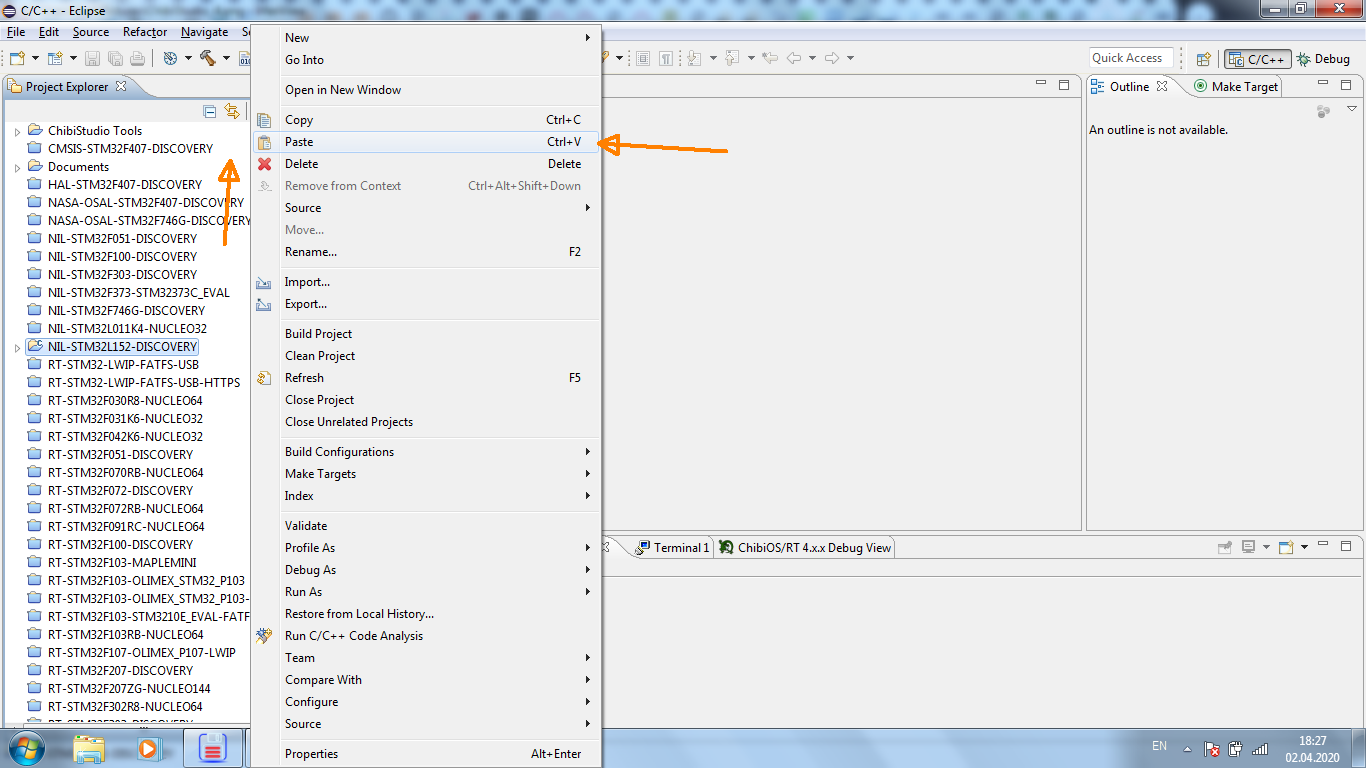Expand the Documents folder tree node
1366x768 pixels.
(x=17, y=167)
